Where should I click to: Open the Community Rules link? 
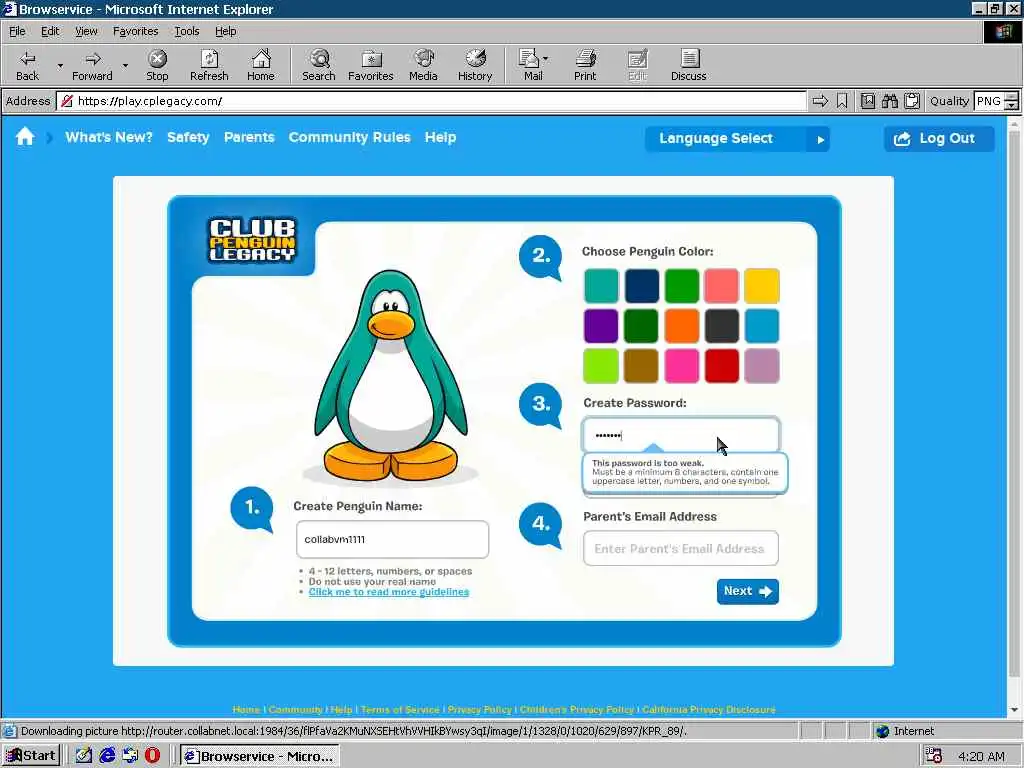(349, 137)
